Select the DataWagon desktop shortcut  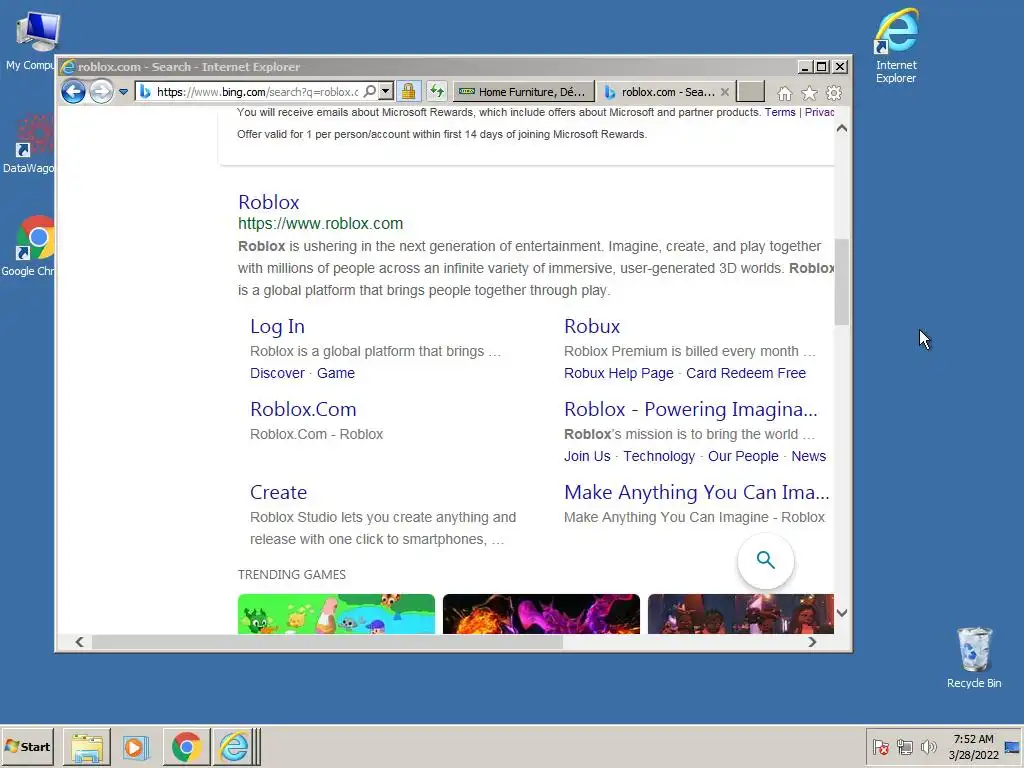click(x=29, y=144)
